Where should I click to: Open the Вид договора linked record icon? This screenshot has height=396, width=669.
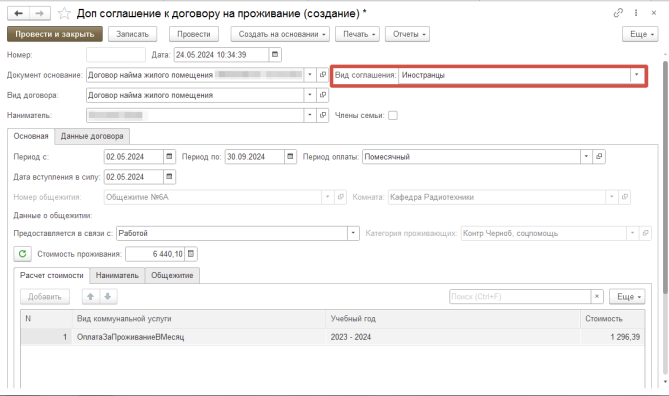point(323,95)
